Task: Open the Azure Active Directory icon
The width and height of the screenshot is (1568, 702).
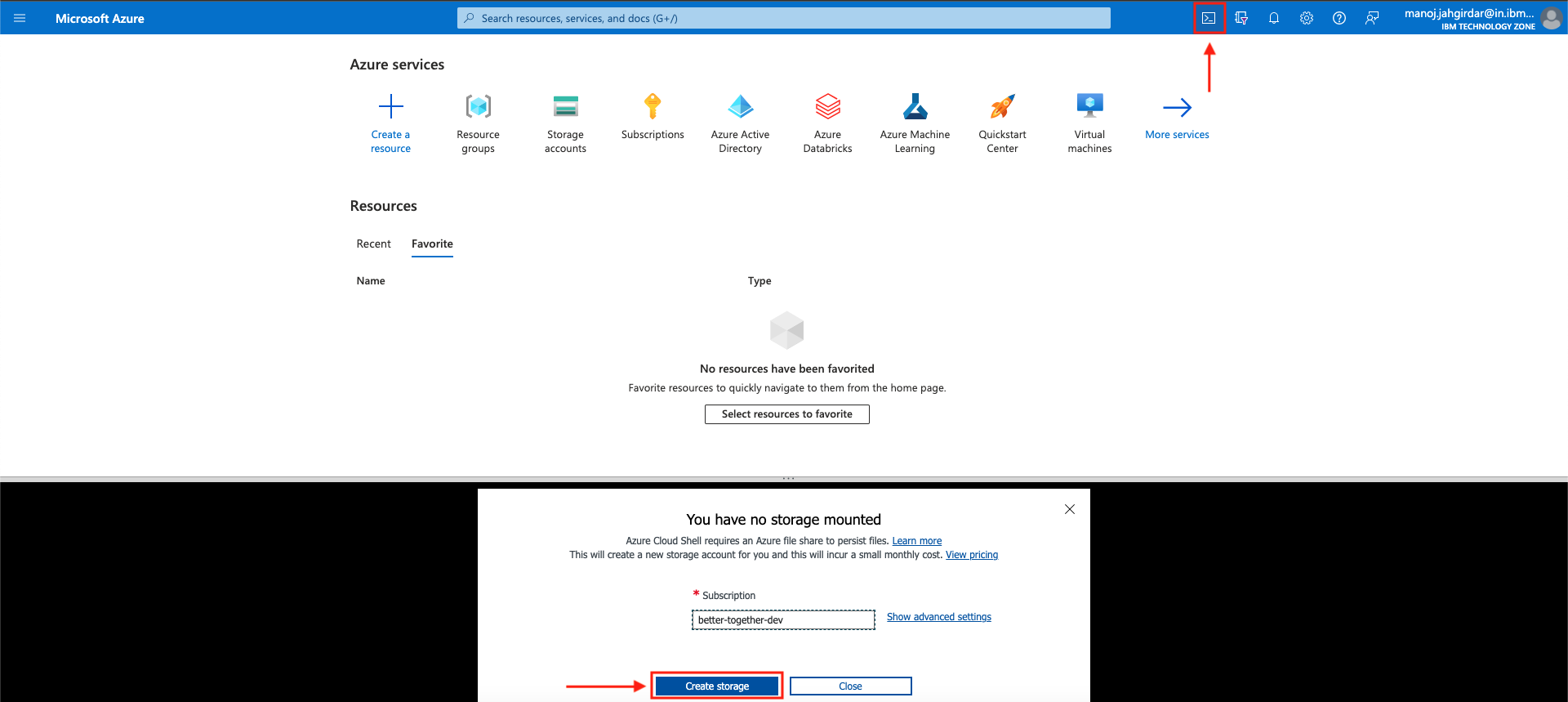Action: (741, 106)
